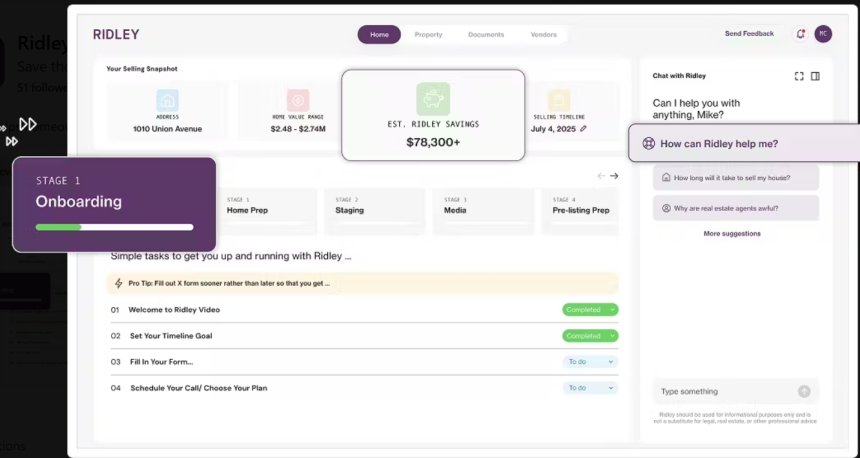Open task 'Fill In Your Form...'
Viewport: 860px width, 458px height.
point(161,362)
